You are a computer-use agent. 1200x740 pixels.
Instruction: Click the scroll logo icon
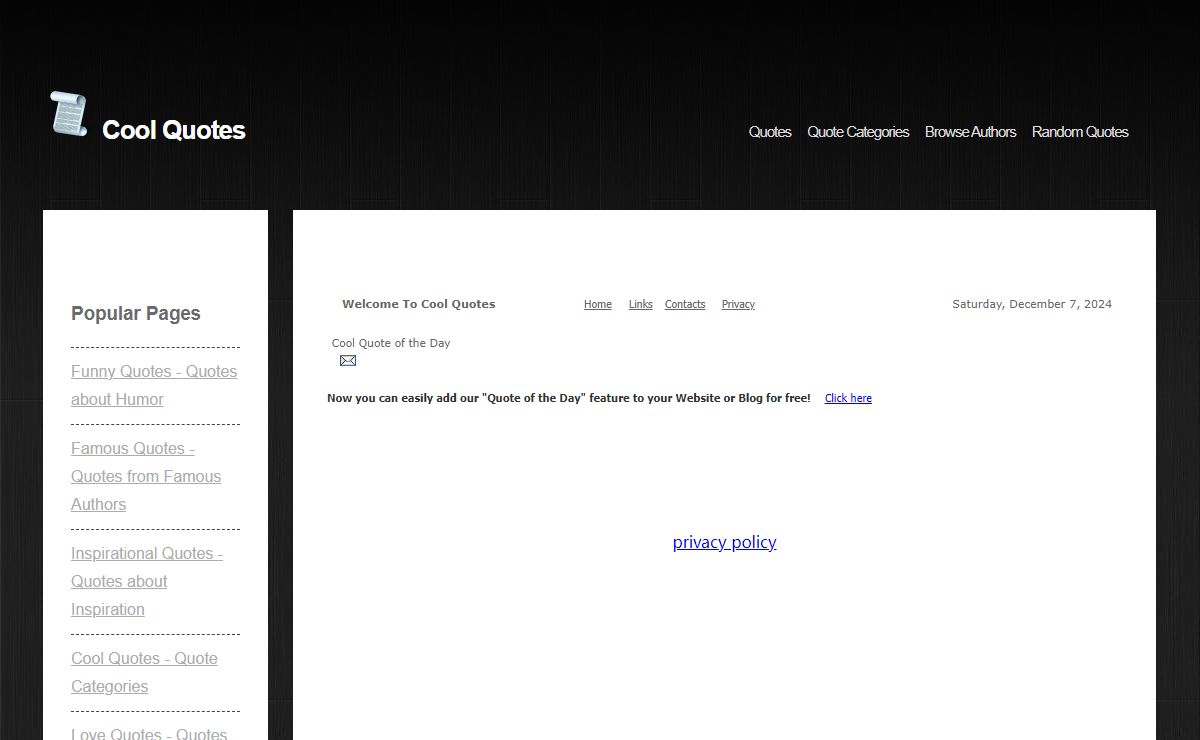69,114
